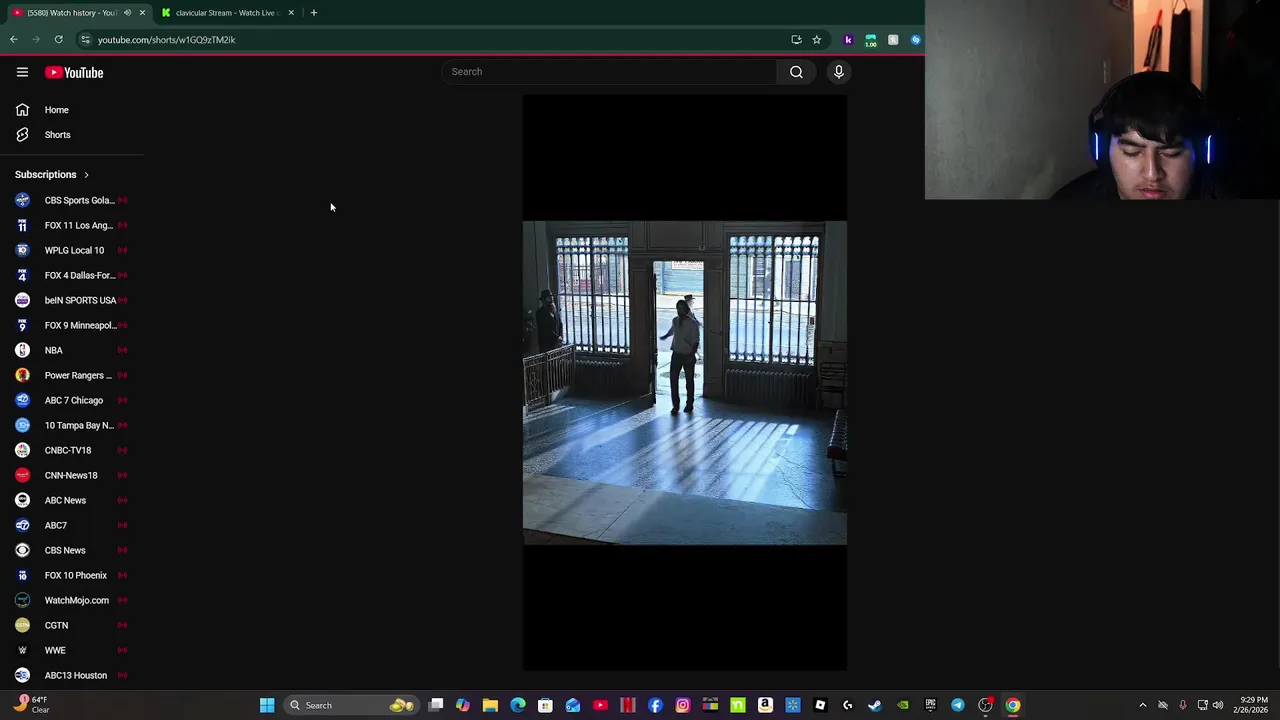This screenshot has height=720, width=1280.
Task: Select CNN-News18 subscription
Action: pyautogui.click(x=72, y=475)
